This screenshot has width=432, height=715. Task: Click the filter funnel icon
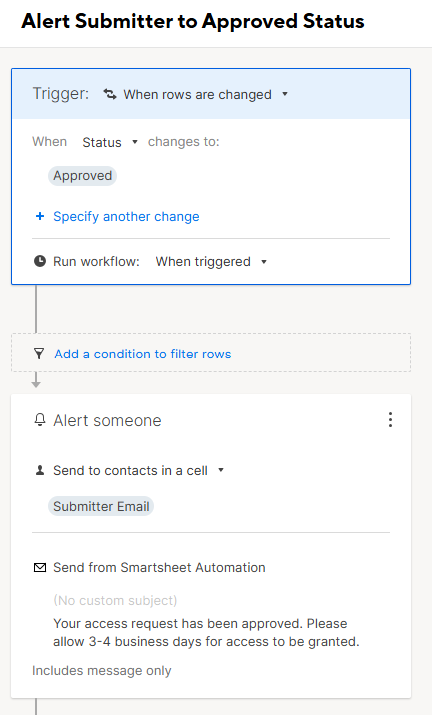[x=39, y=353]
